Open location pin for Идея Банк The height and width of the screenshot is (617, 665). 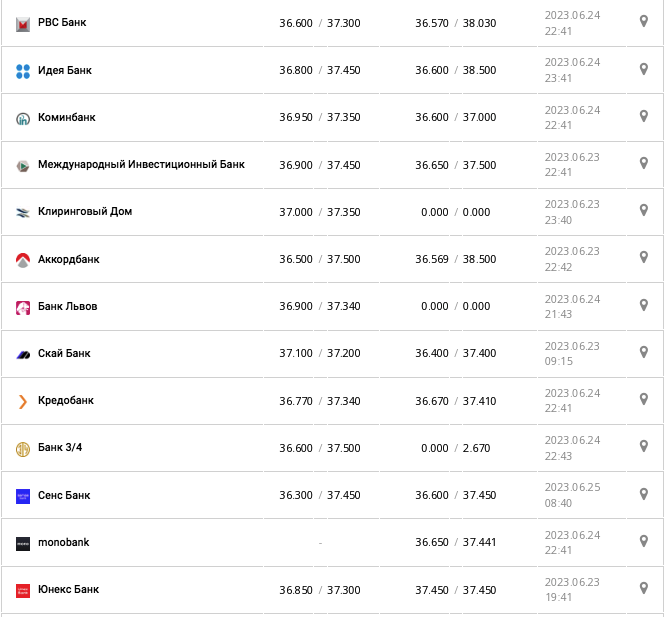tap(644, 69)
